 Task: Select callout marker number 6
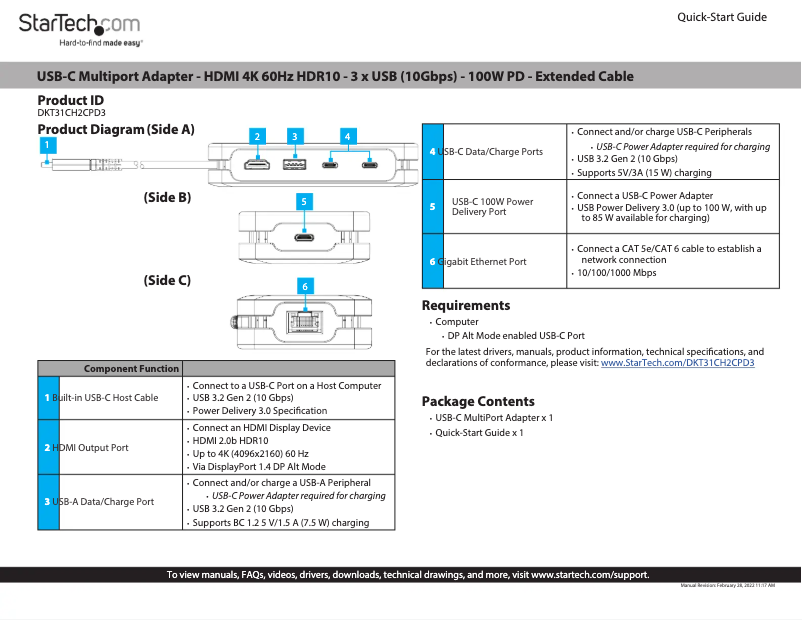tap(304, 286)
